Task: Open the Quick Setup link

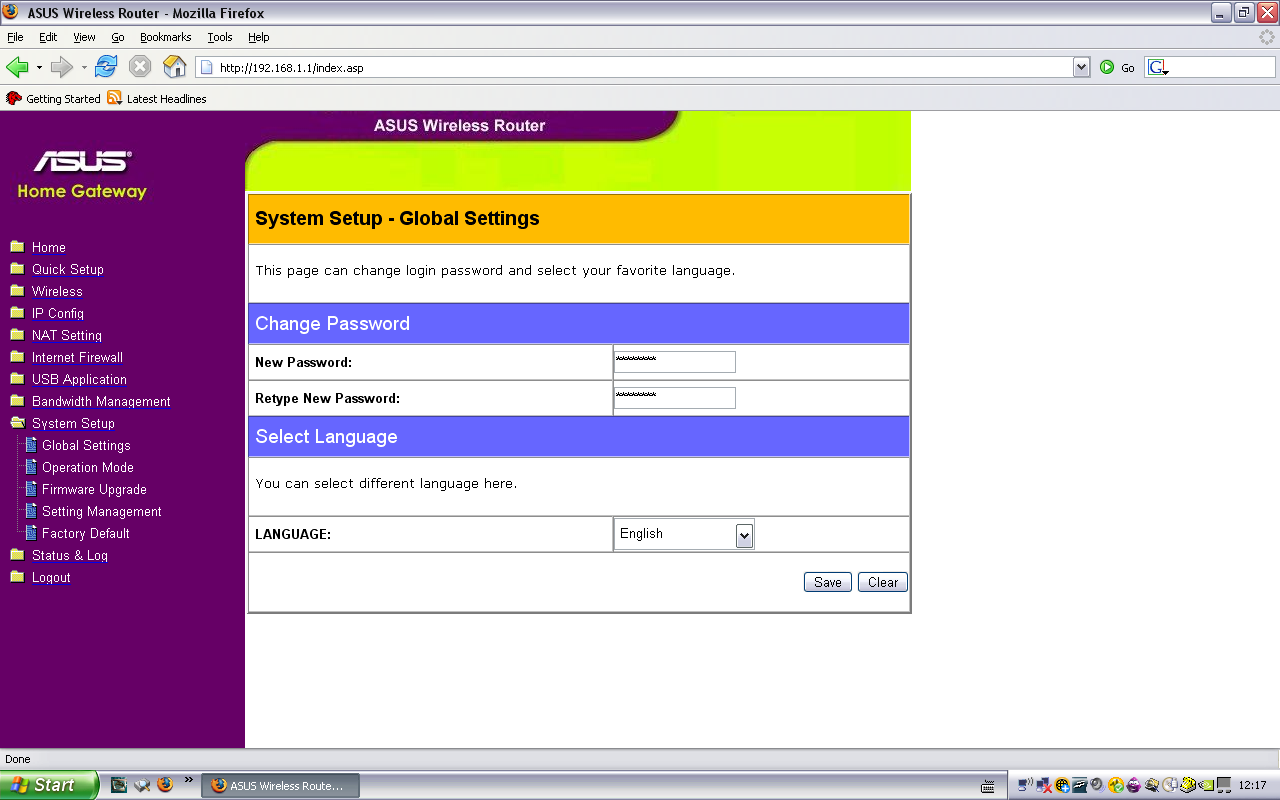Action: (68, 269)
